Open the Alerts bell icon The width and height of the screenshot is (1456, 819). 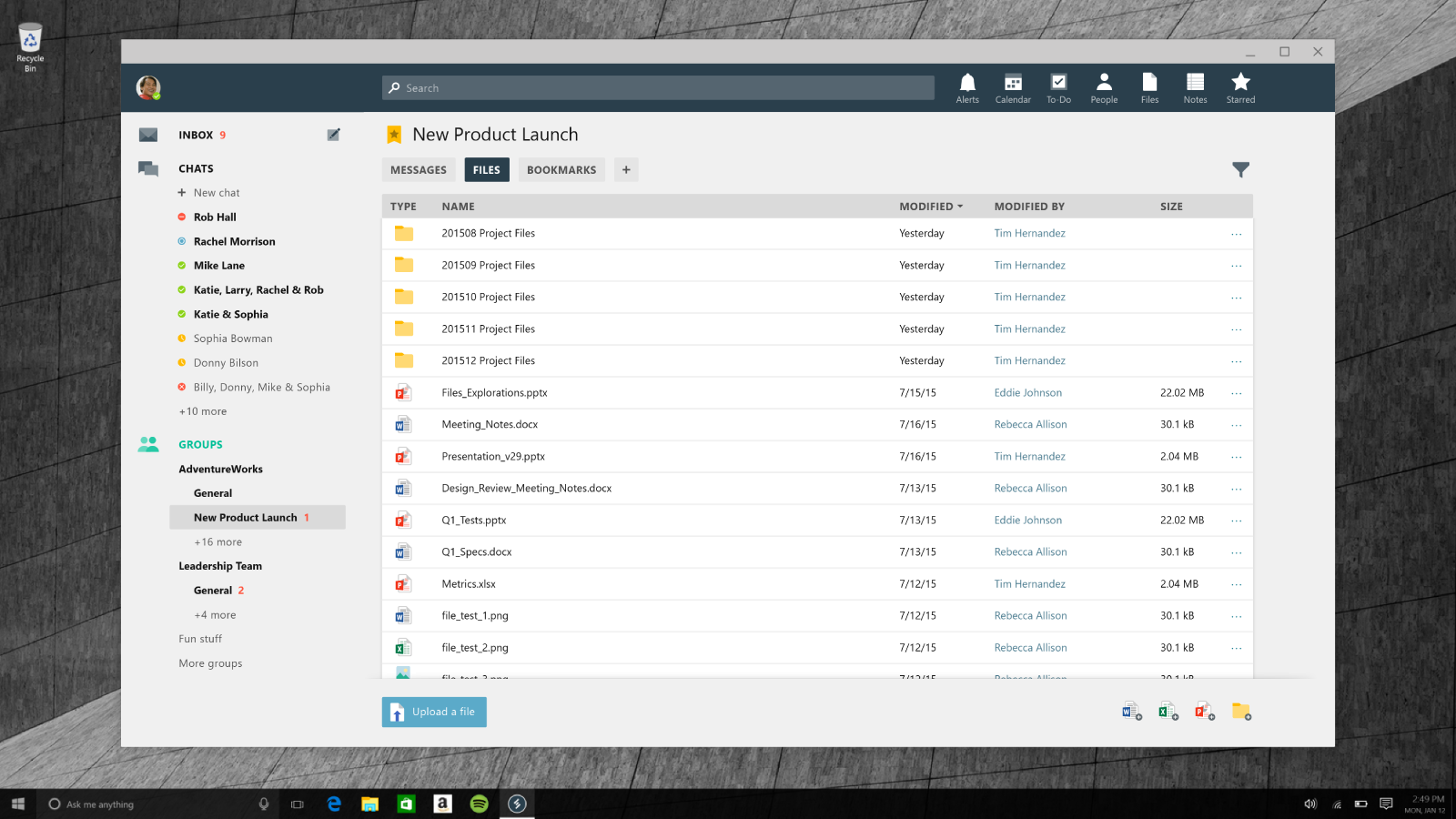click(x=967, y=87)
